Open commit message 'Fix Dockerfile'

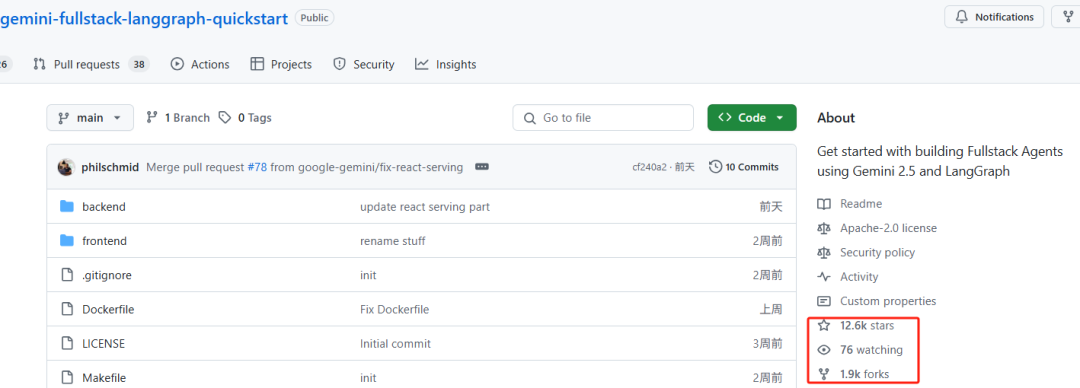coord(395,309)
